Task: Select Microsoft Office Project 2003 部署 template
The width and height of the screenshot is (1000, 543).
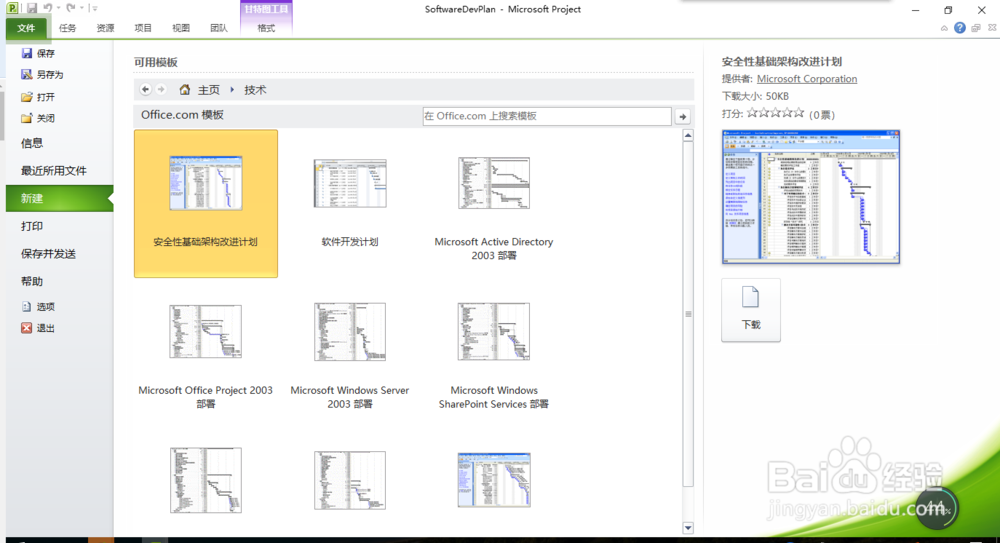Action: pyautogui.click(x=205, y=353)
